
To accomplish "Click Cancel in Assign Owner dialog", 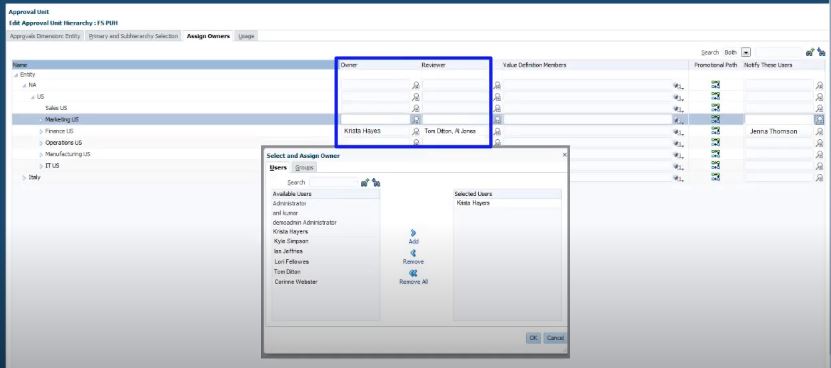I will tap(555, 338).
